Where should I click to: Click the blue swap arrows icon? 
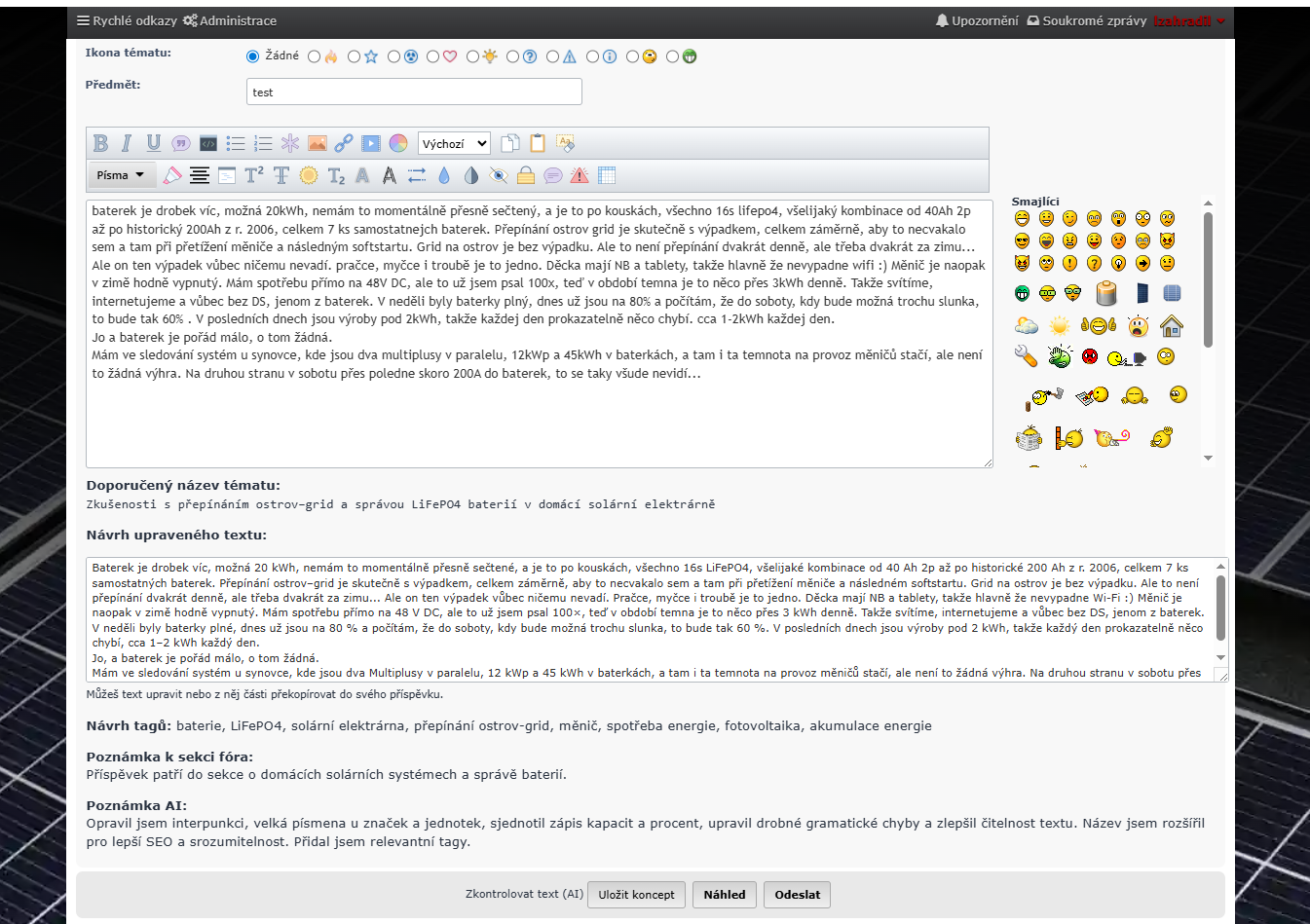417,175
